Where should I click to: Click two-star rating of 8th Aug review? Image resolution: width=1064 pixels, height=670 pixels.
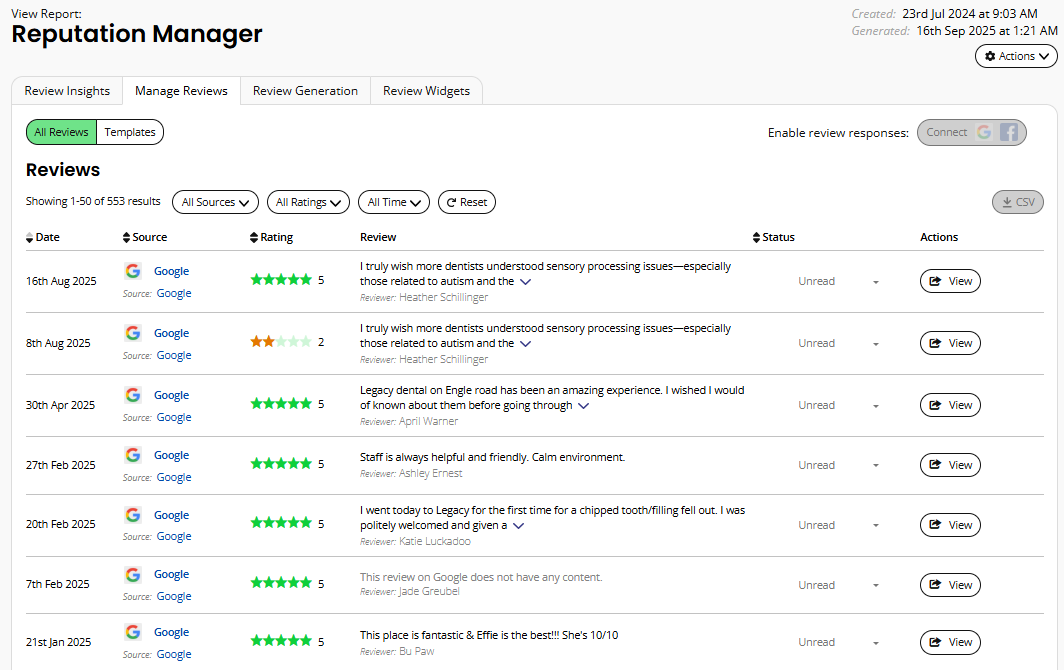tap(281, 341)
